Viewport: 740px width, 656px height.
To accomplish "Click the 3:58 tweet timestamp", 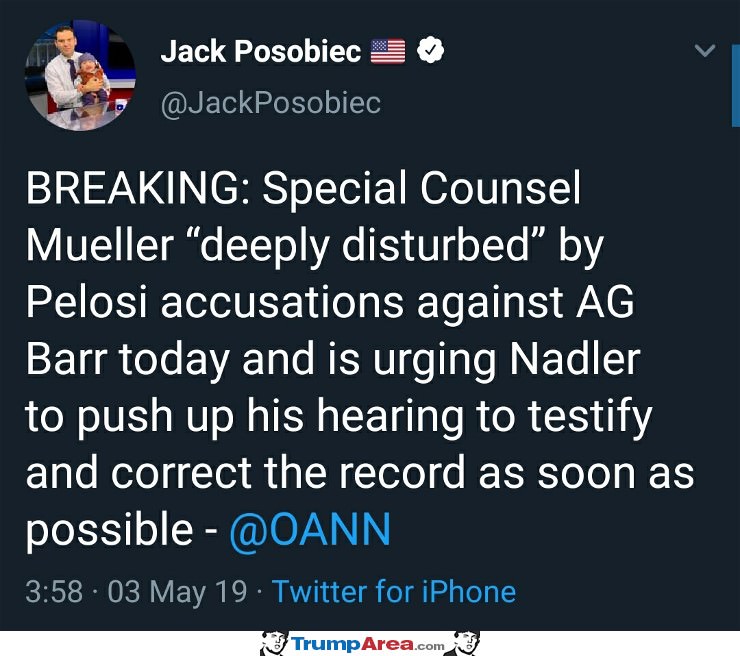I will [54, 591].
